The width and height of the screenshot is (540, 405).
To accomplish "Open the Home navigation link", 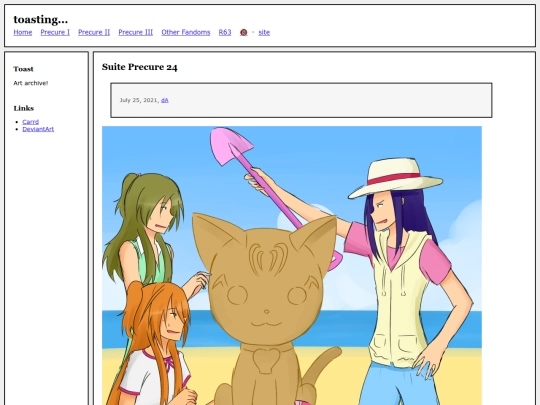I will [x=23, y=32].
